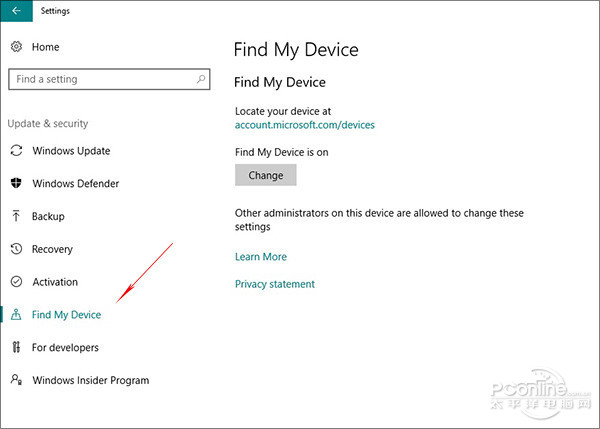This screenshot has height=429, width=600.
Task: Focus the Find a setting search box
Action: (x=100, y=79)
